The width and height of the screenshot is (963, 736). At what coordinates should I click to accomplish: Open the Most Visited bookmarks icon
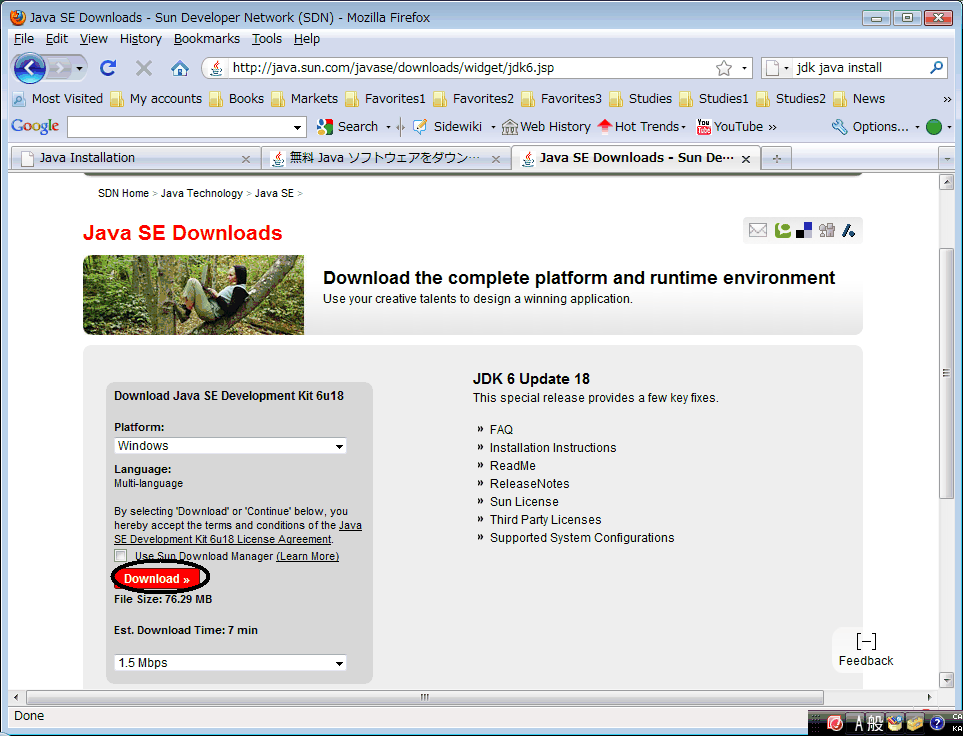click(x=19, y=99)
